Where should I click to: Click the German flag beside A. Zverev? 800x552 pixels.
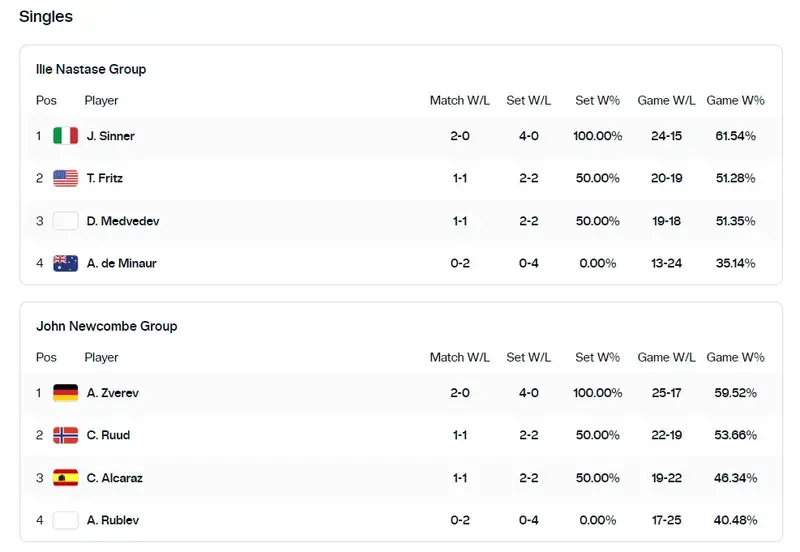point(65,393)
